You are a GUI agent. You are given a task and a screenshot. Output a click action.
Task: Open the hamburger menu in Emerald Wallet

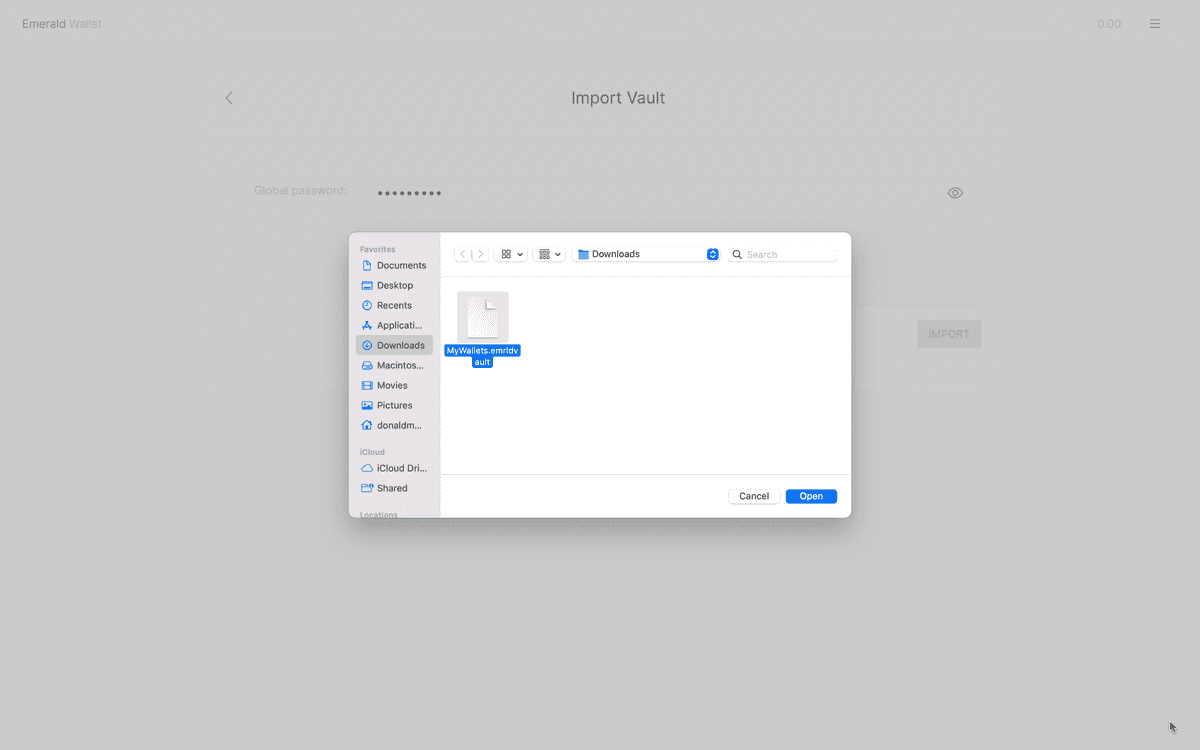pyautogui.click(x=1155, y=24)
